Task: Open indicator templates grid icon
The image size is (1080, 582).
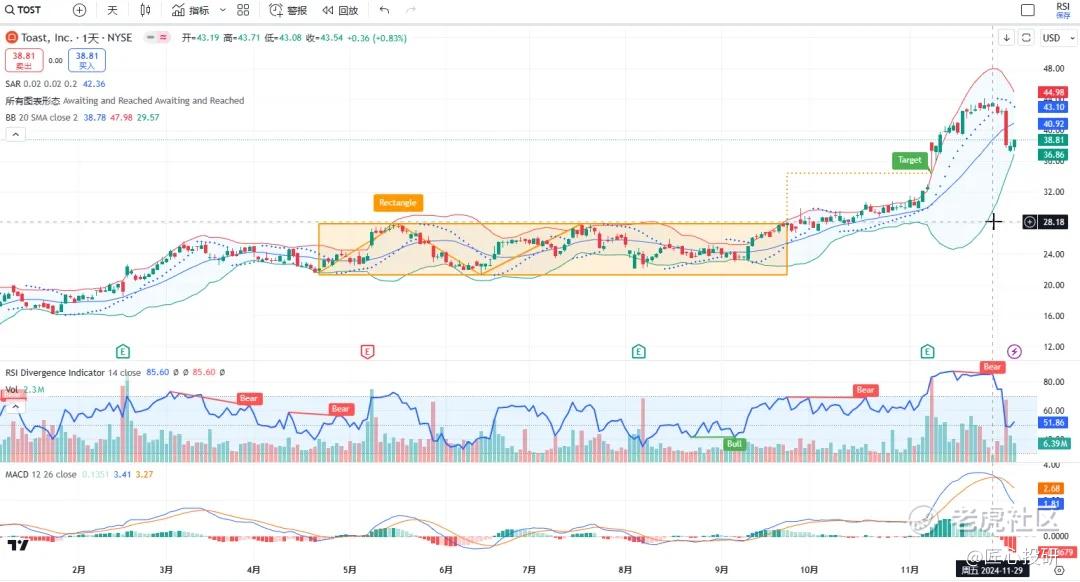Action: pyautogui.click(x=243, y=10)
